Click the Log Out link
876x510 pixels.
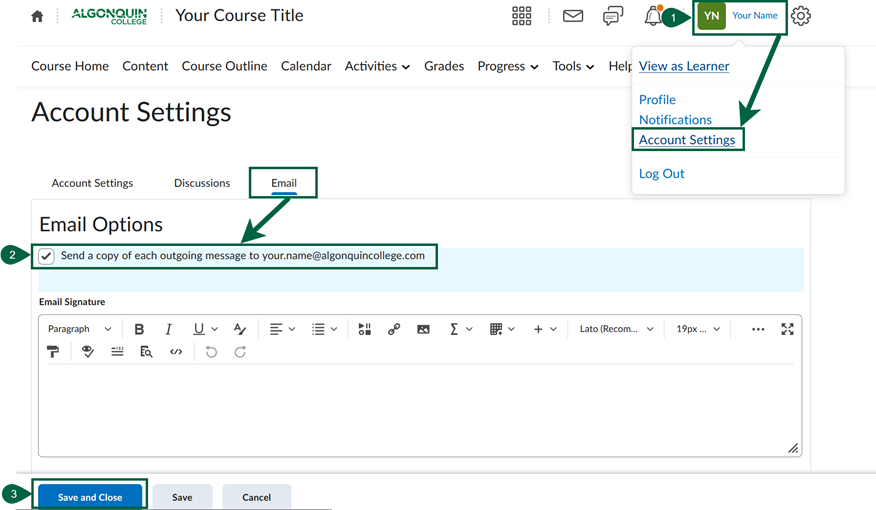click(661, 173)
